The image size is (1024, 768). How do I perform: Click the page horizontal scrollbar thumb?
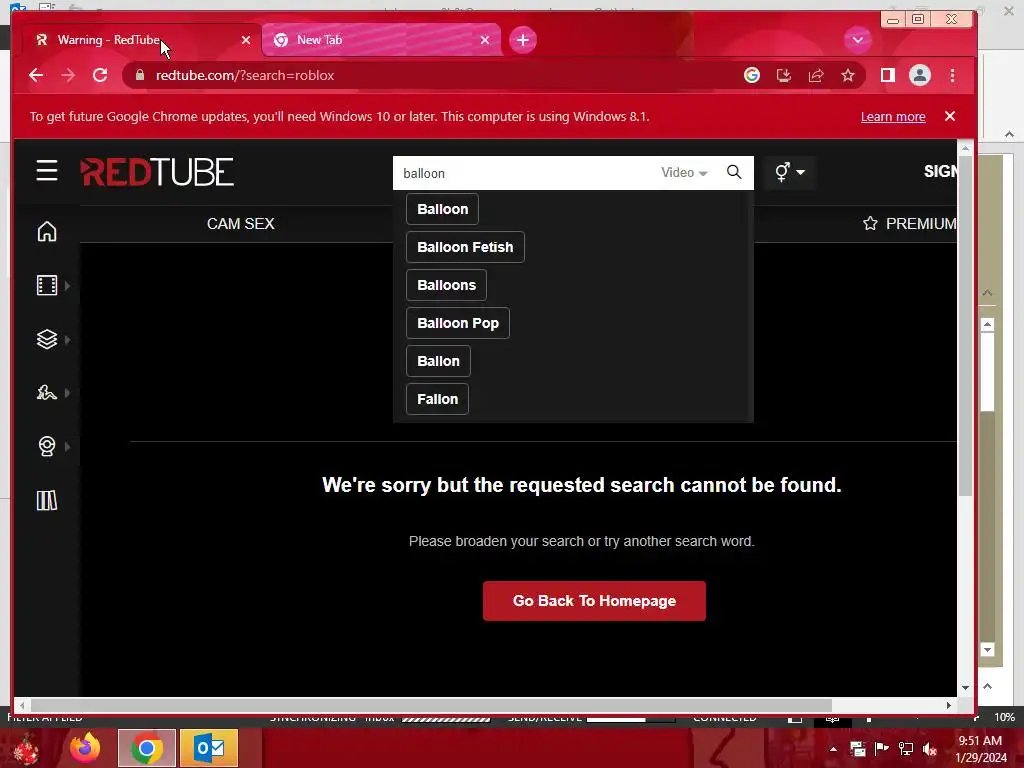[431, 705]
